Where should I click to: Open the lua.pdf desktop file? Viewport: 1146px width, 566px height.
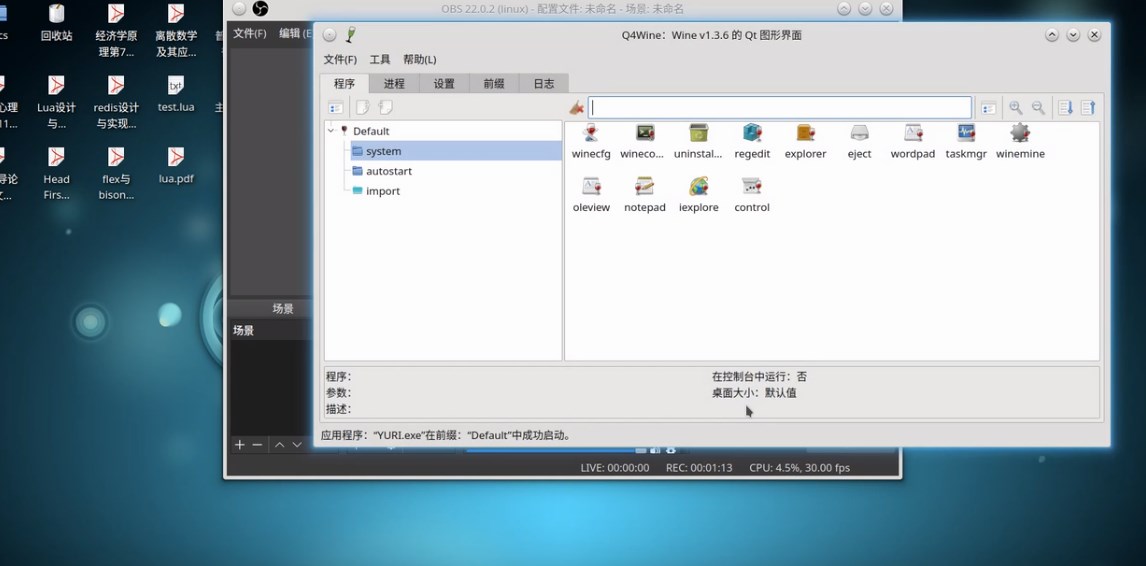tap(175, 165)
